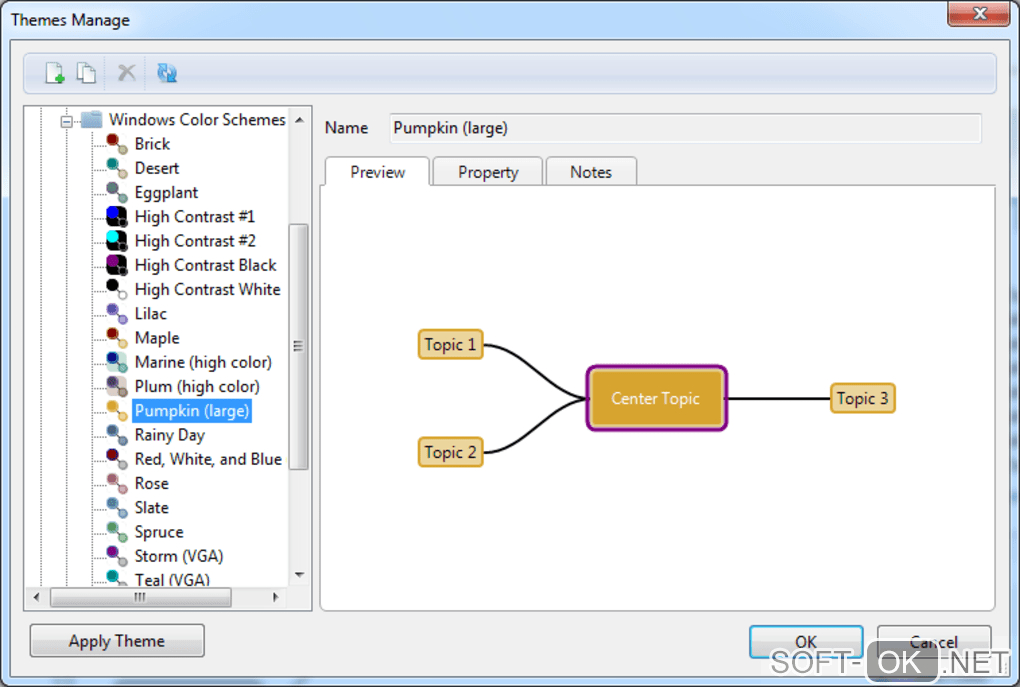Image resolution: width=1020 pixels, height=687 pixels.
Task: Click the Topic 2 preview node
Action: 450,451
